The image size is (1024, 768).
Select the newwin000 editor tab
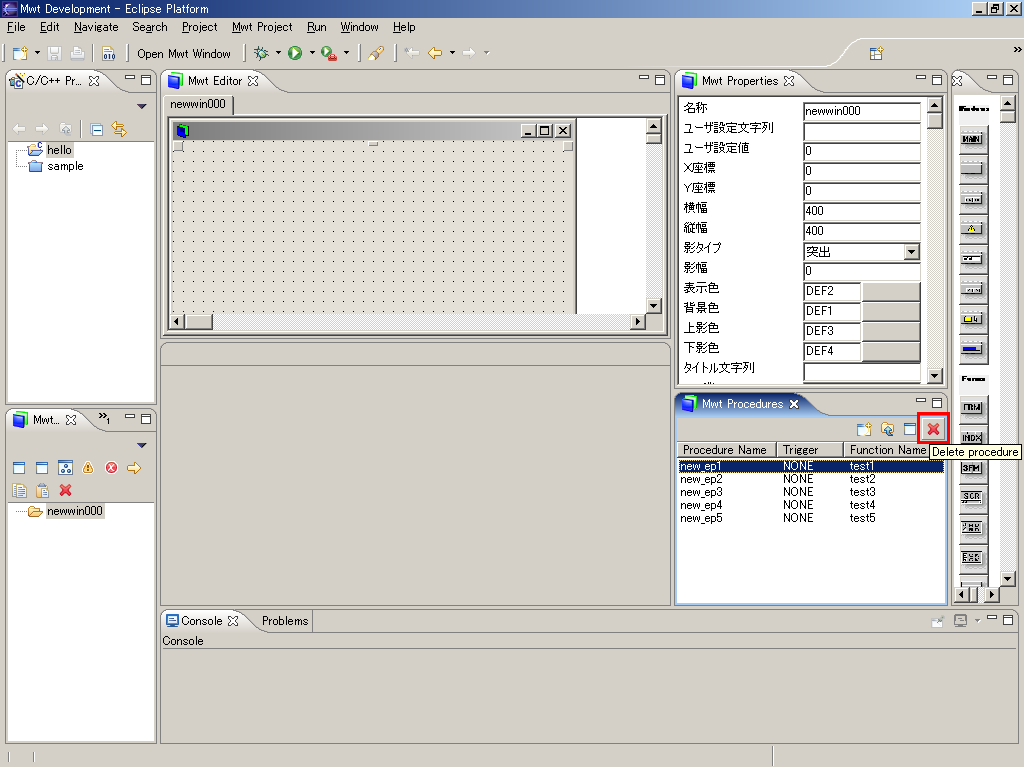(x=198, y=104)
